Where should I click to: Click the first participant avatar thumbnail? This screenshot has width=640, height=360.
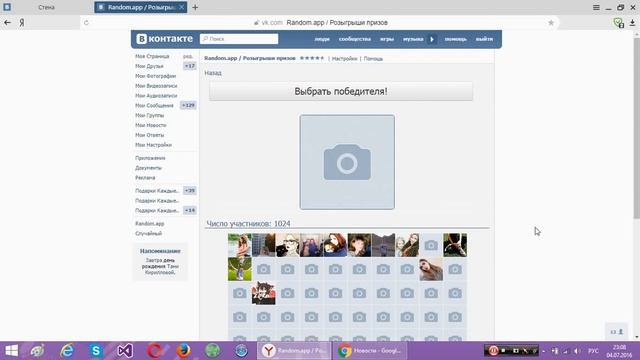[240, 245]
